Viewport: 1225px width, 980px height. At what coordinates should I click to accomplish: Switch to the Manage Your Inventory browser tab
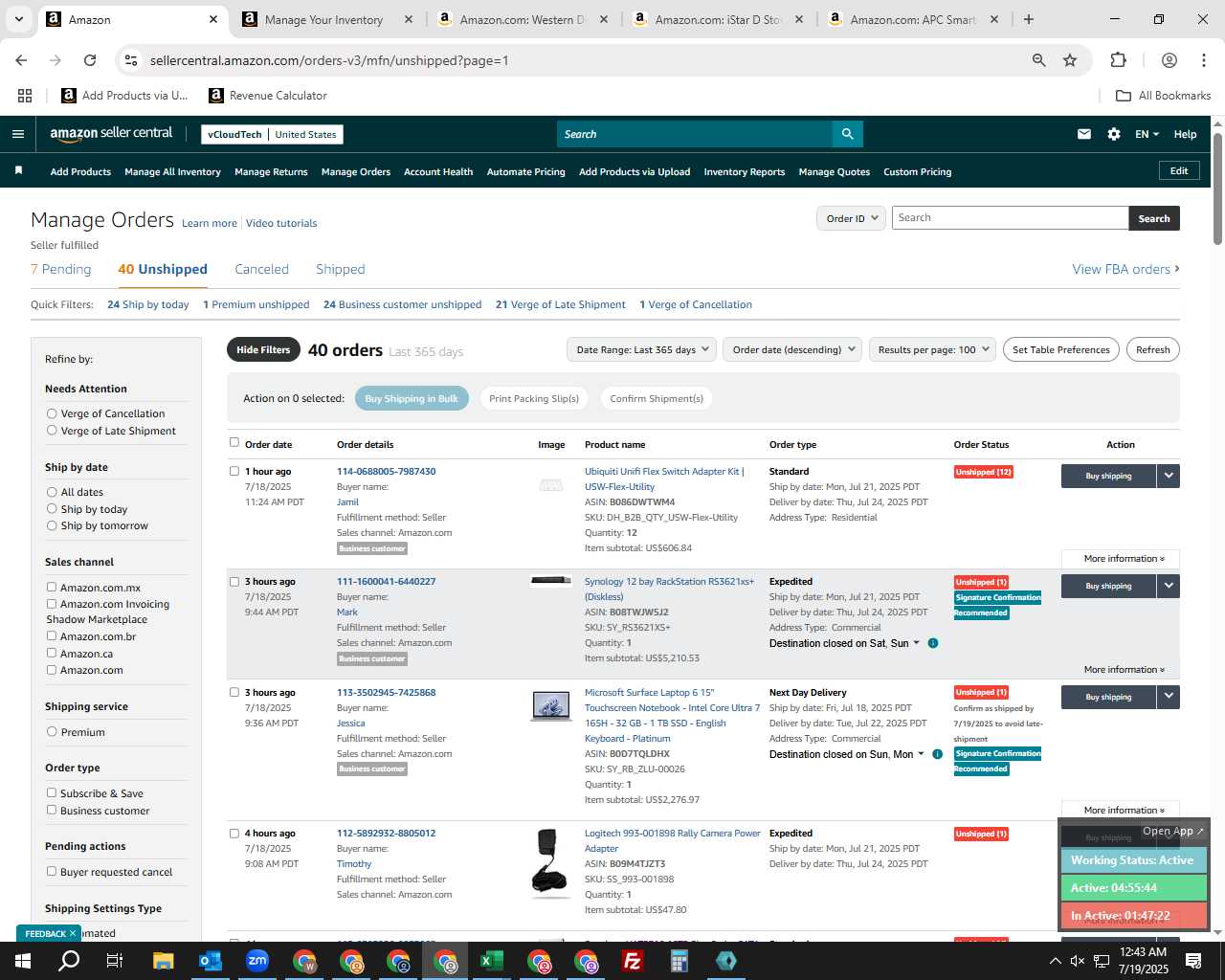[323, 19]
